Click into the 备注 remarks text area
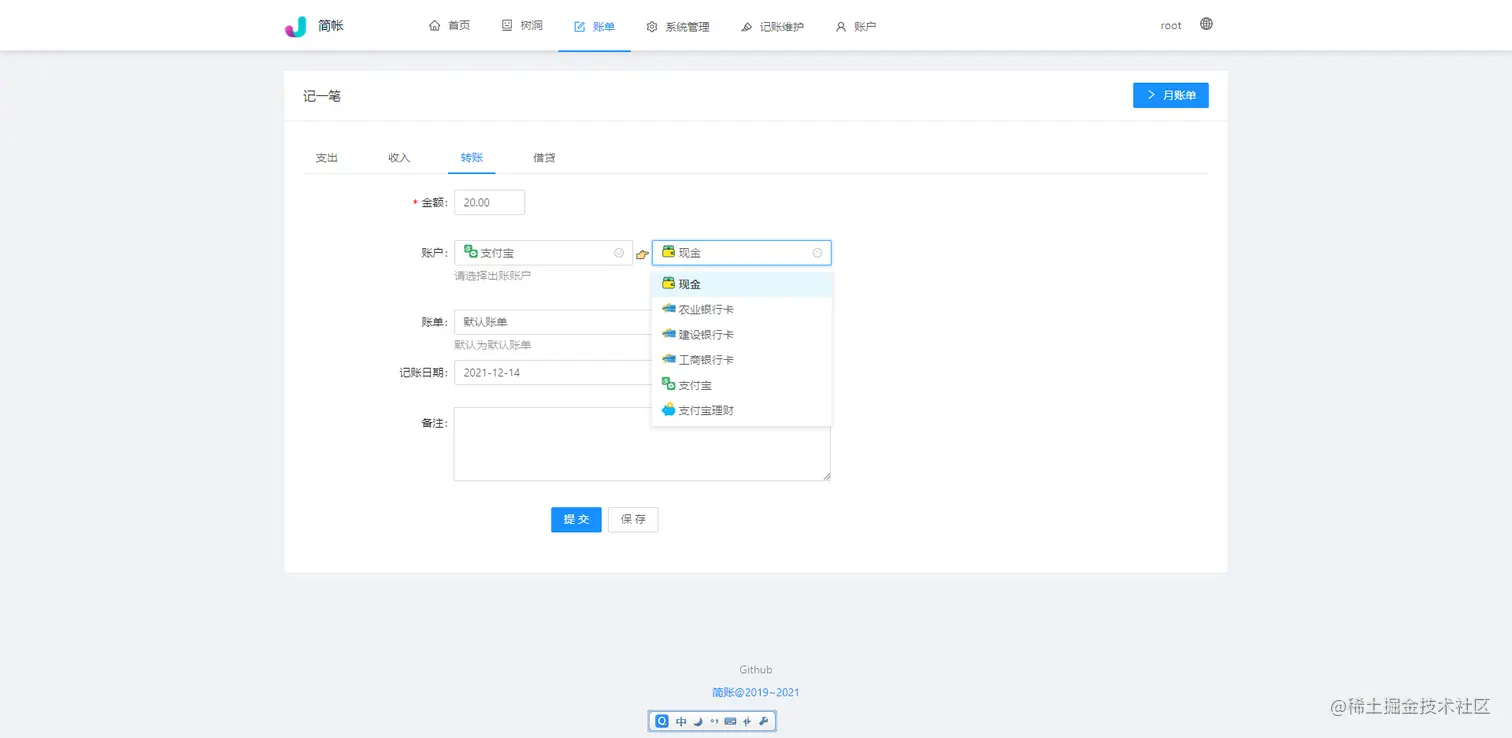The height and width of the screenshot is (738, 1512). pos(642,444)
